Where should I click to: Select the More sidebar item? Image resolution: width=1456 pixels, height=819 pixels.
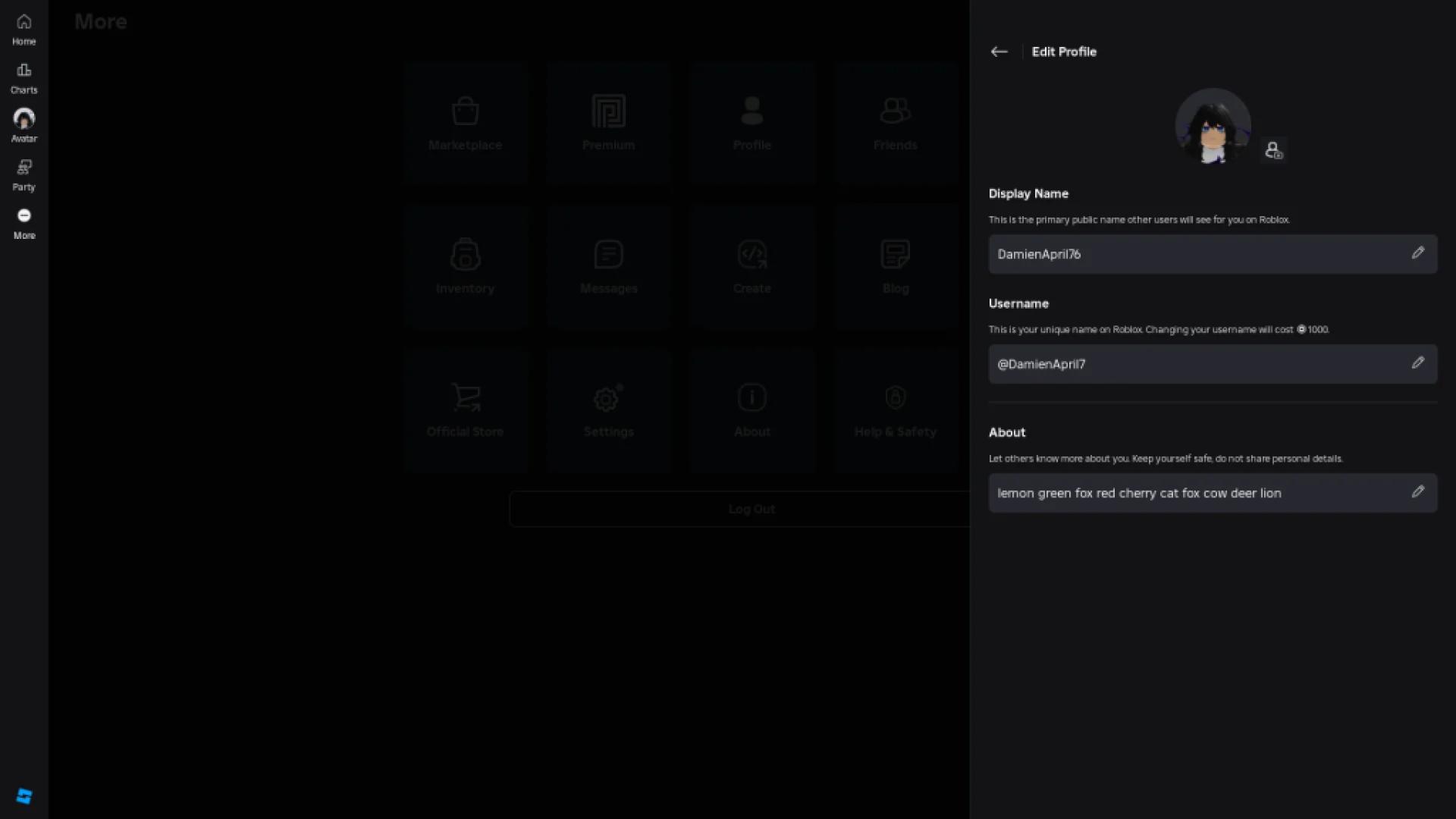(x=24, y=224)
